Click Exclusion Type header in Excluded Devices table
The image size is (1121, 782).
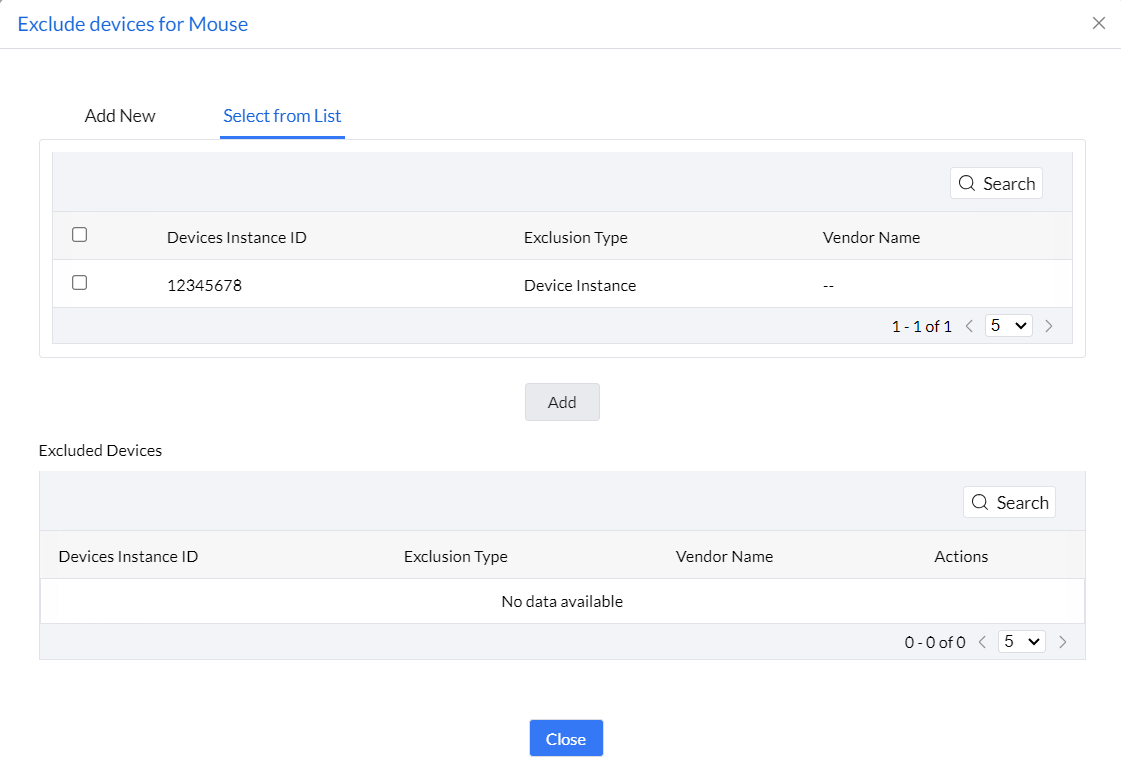click(456, 557)
